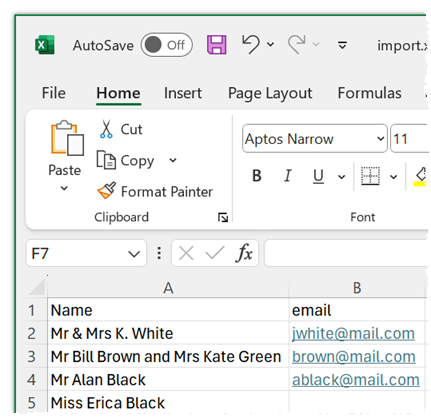The height and width of the screenshot is (418, 431).
Task: Expand the font name dropdown arrow
Action: tap(380, 139)
